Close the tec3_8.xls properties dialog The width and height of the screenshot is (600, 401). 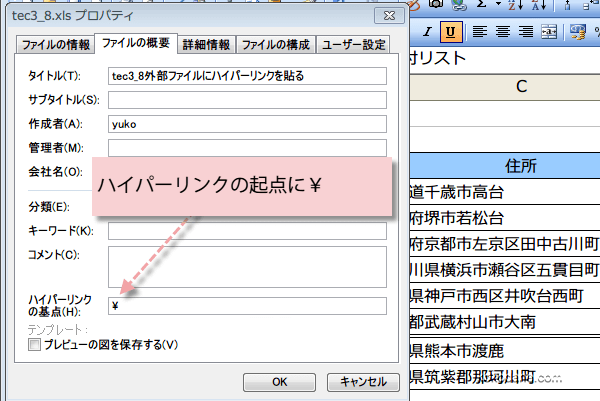click(x=389, y=16)
